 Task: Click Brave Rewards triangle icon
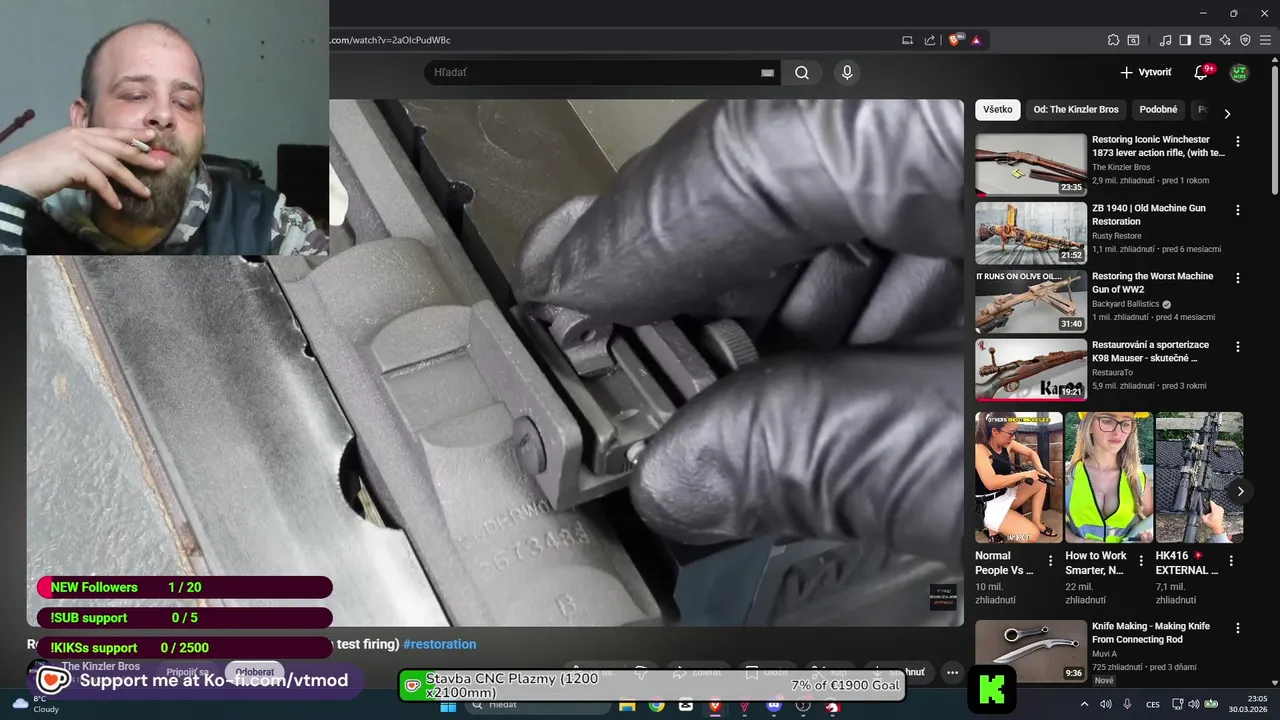click(976, 40)
